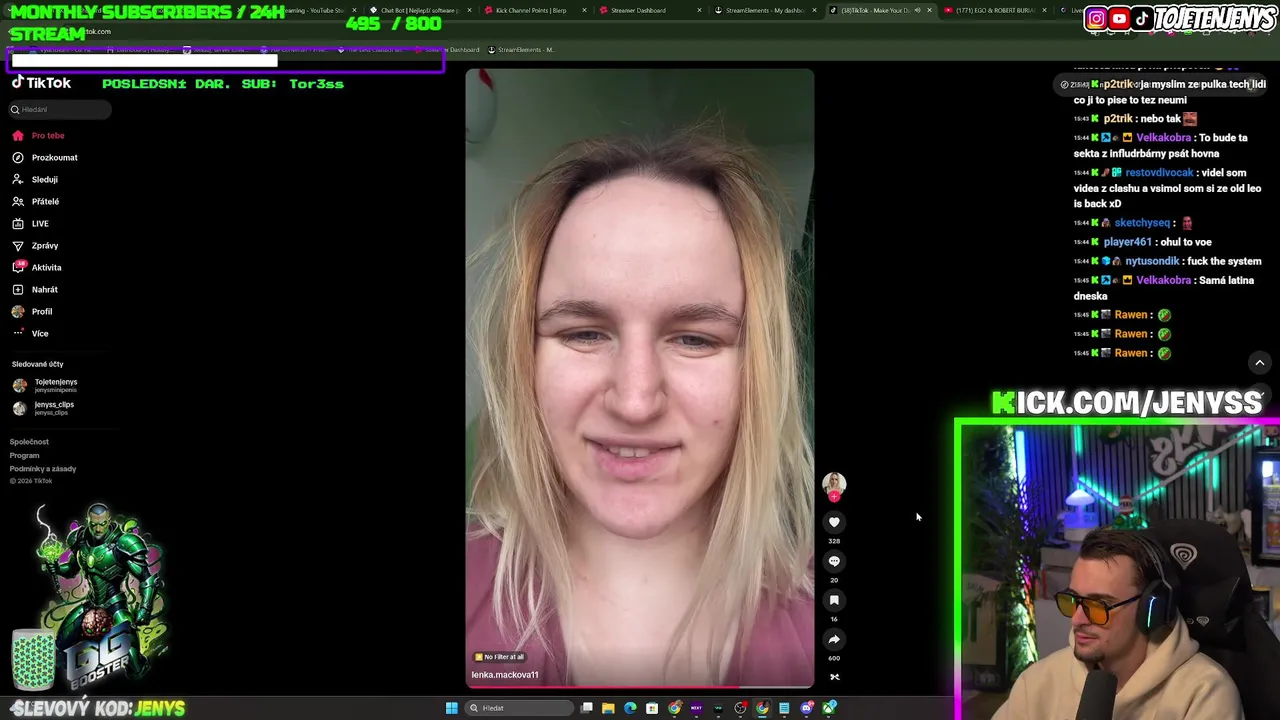
Task: Click chat username sketchyseq
Action: coord(1142,223)
